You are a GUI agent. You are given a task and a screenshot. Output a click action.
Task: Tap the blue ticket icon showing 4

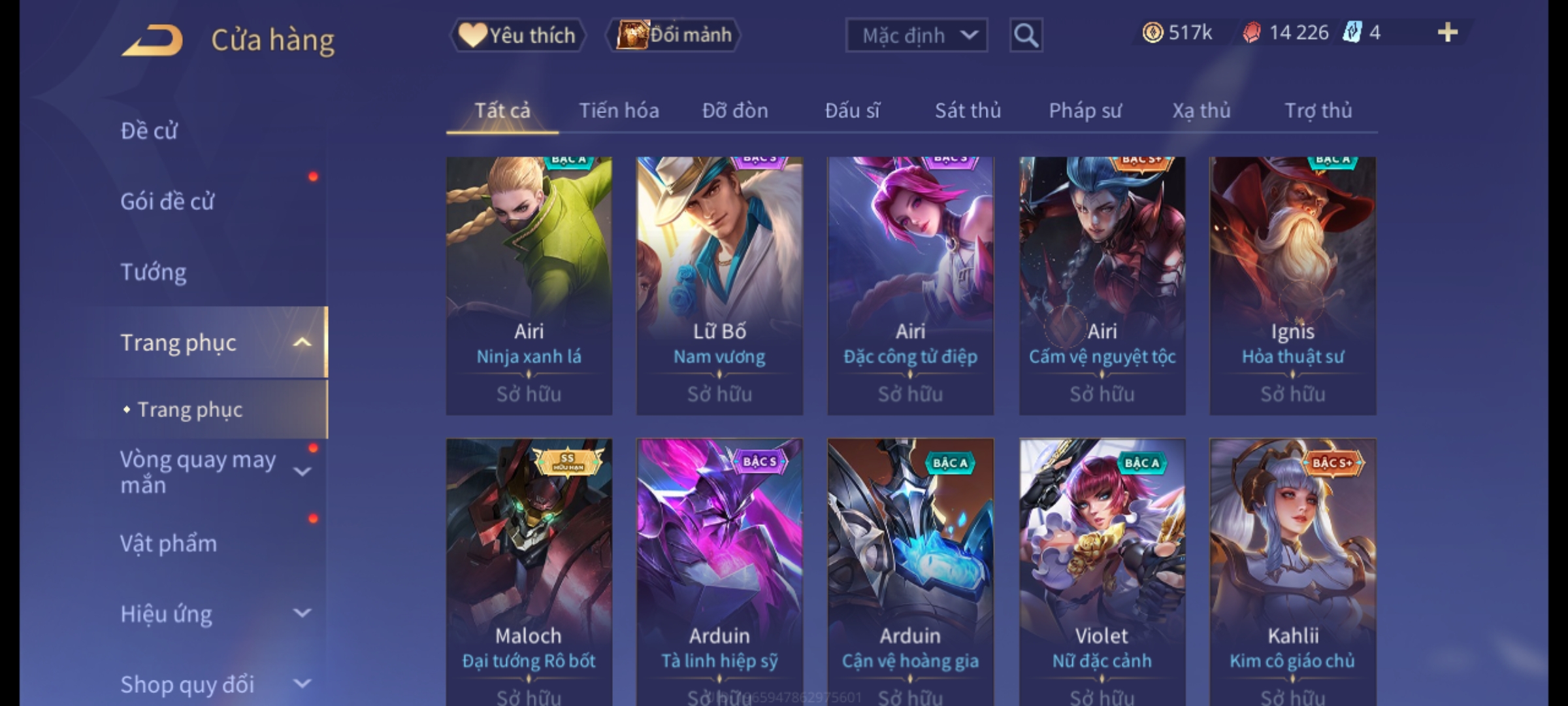click(1352, 32)
